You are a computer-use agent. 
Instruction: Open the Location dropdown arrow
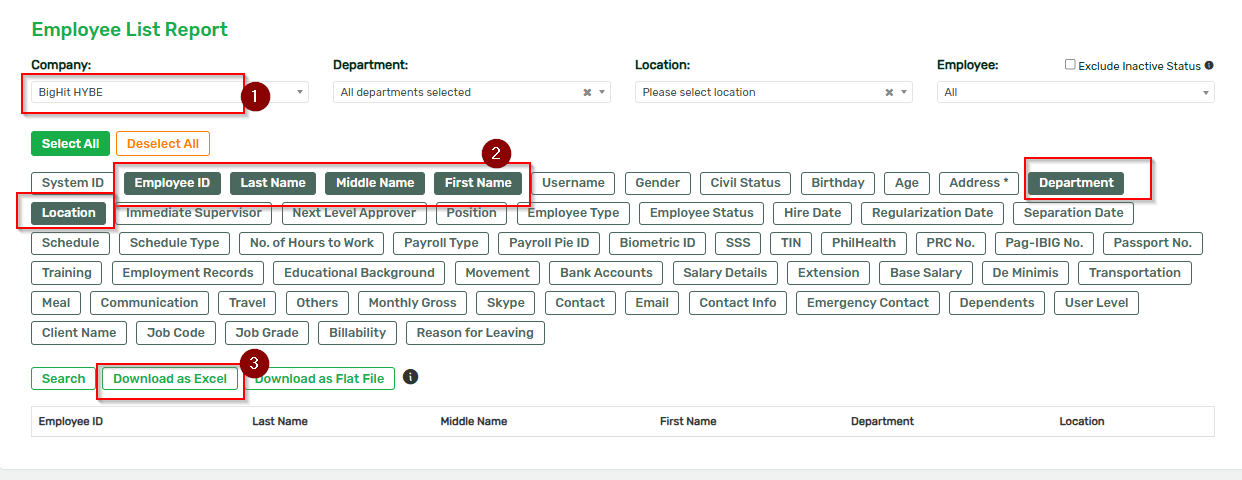coord(904,92)
